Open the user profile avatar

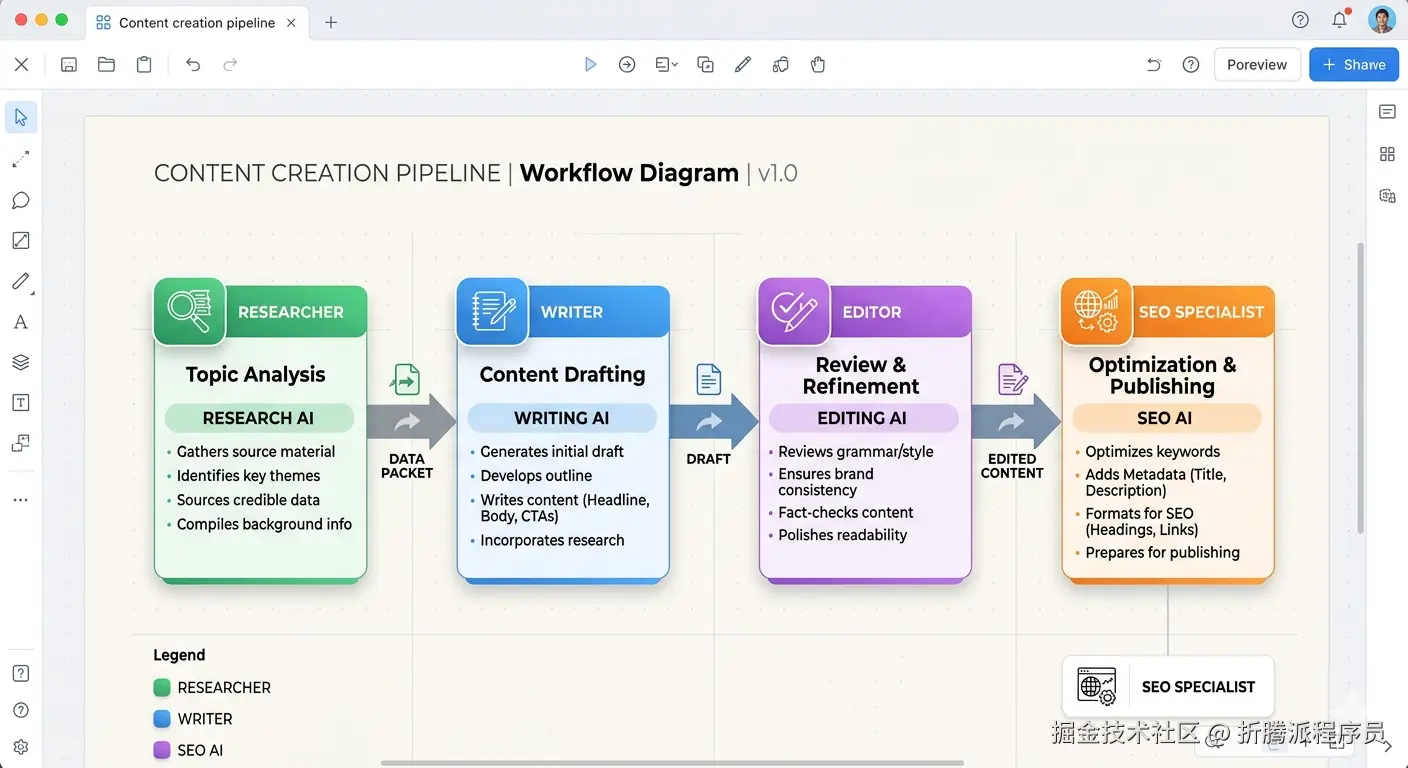click(1381, 20)
